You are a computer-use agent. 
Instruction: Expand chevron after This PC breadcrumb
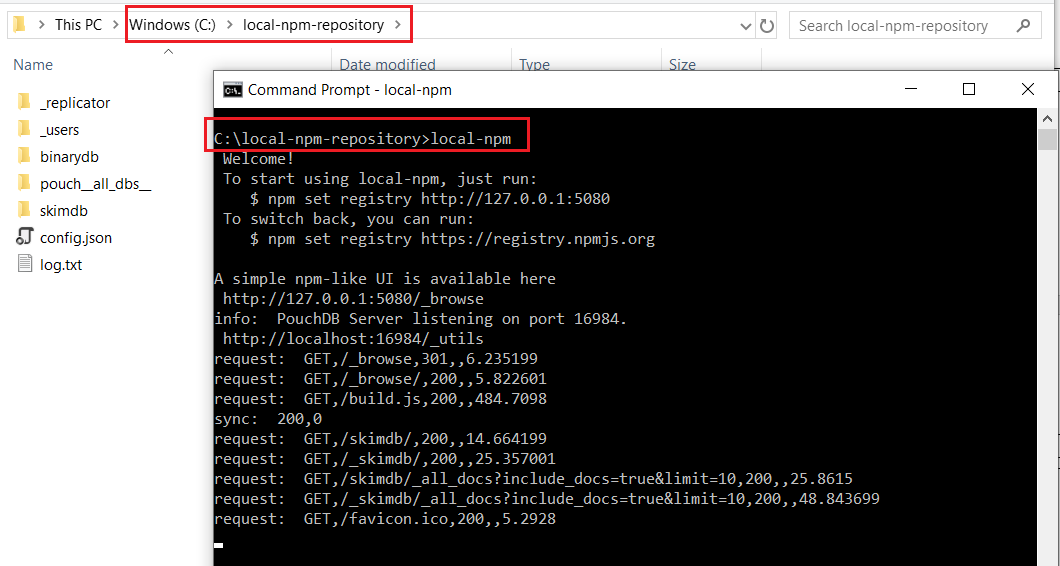pos(115,25)
